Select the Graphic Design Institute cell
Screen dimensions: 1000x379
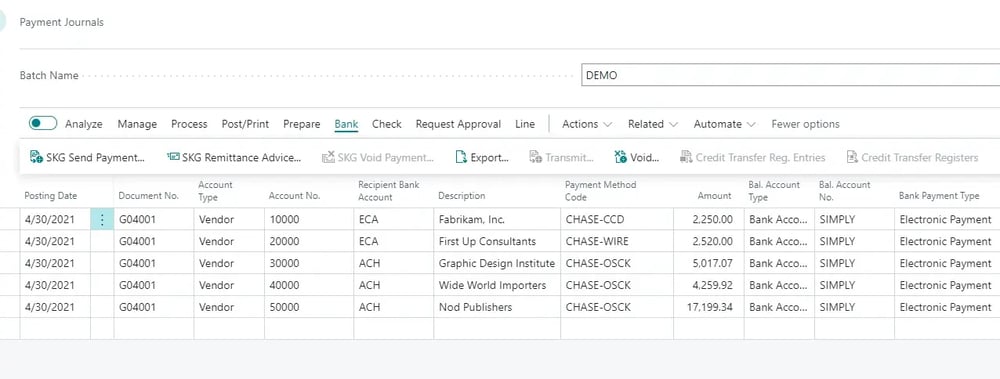pos(497,263)
